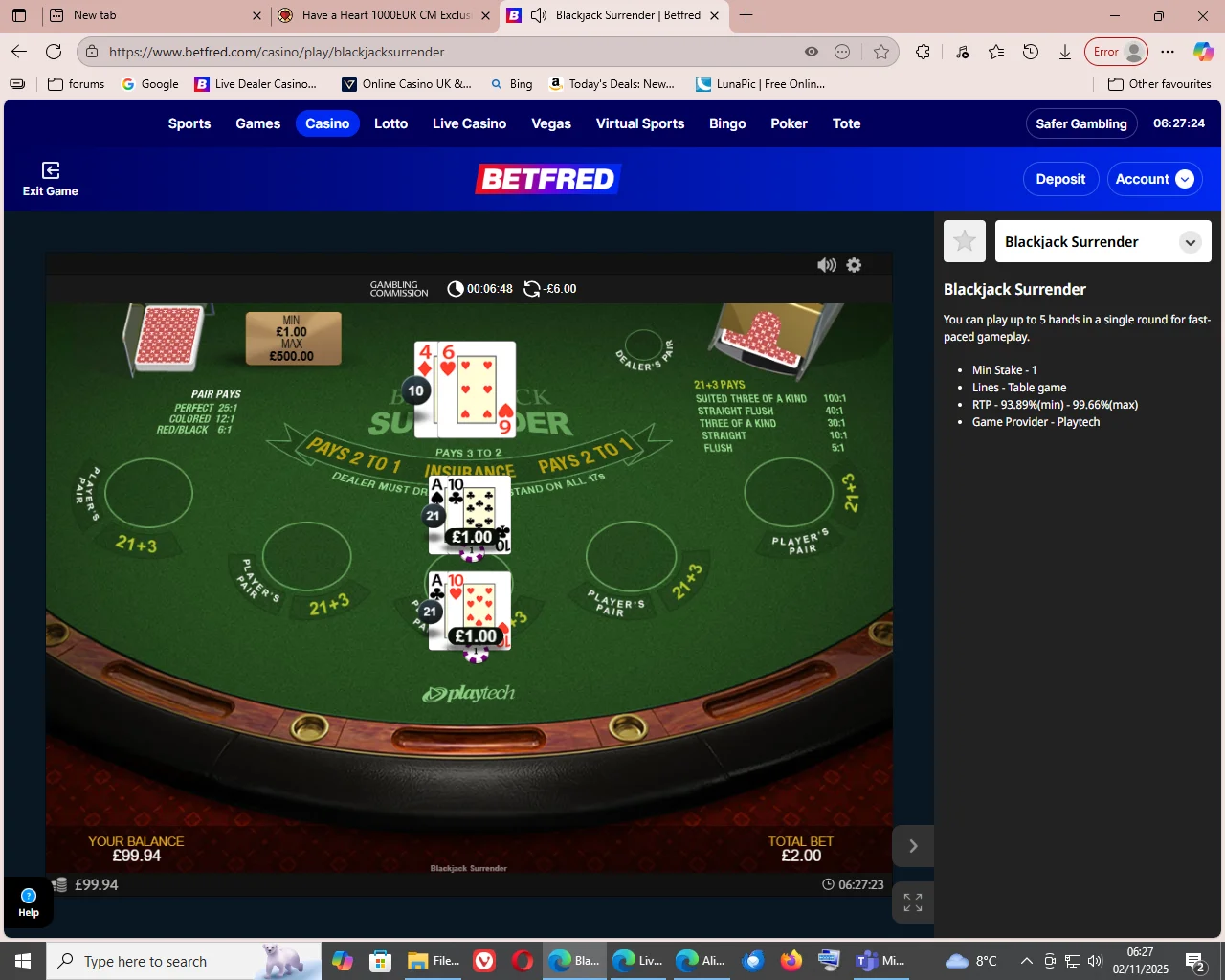Refresh the Betfred page

54,52
